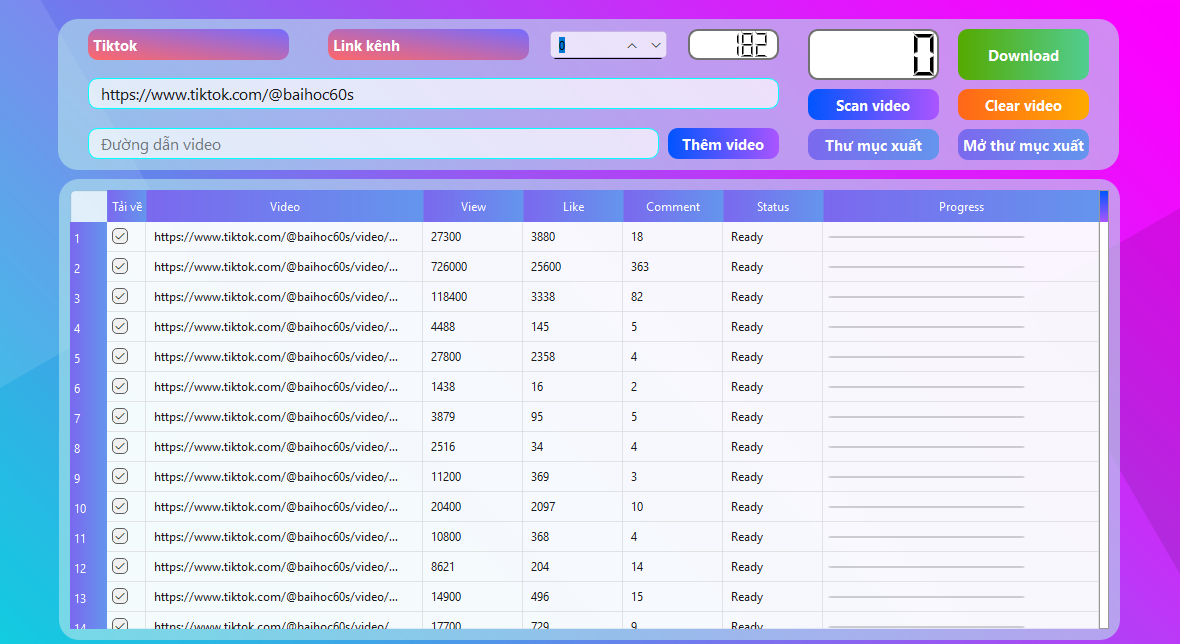Click the large counter display showing 0
Viewport: 1180px width, 644px height.
tap(873, 55)
